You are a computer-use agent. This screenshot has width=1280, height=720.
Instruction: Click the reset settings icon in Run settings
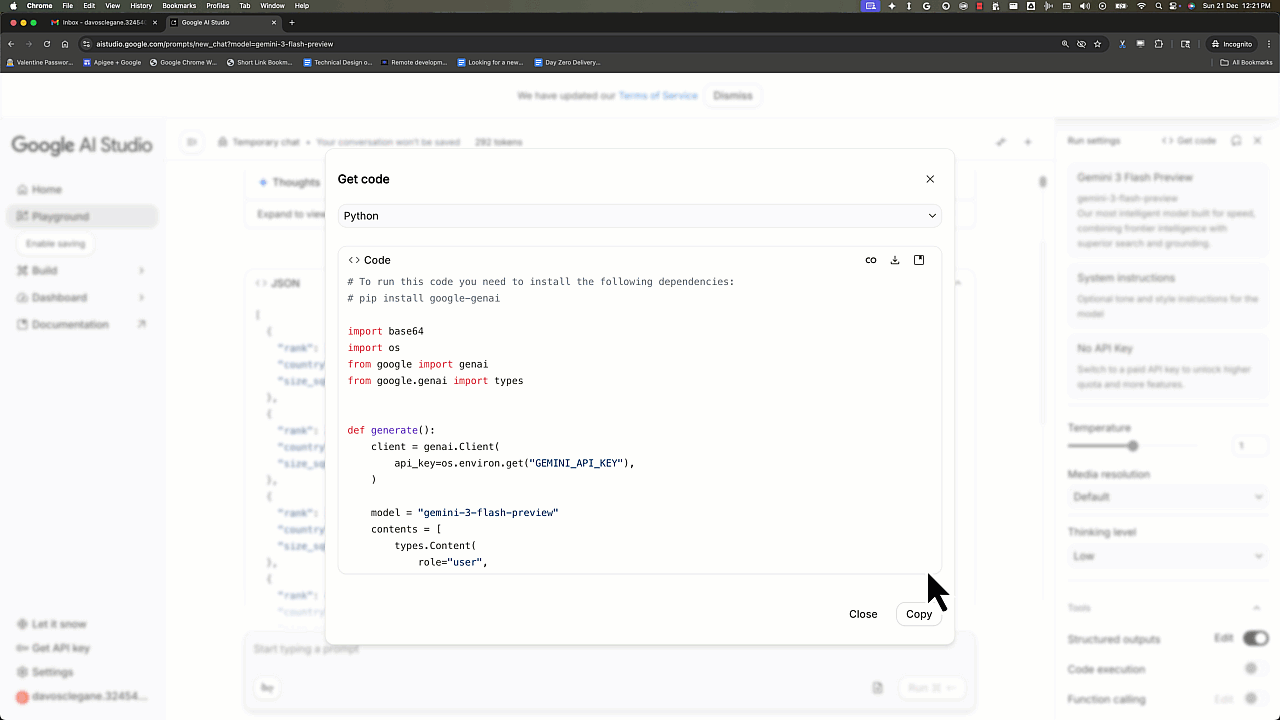(x=1236, y=141)
